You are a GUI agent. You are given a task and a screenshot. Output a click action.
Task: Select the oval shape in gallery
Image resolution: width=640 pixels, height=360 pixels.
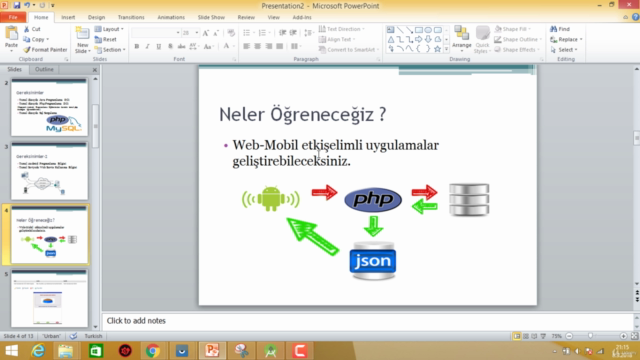pyautogui.click(x=428, y=30)
